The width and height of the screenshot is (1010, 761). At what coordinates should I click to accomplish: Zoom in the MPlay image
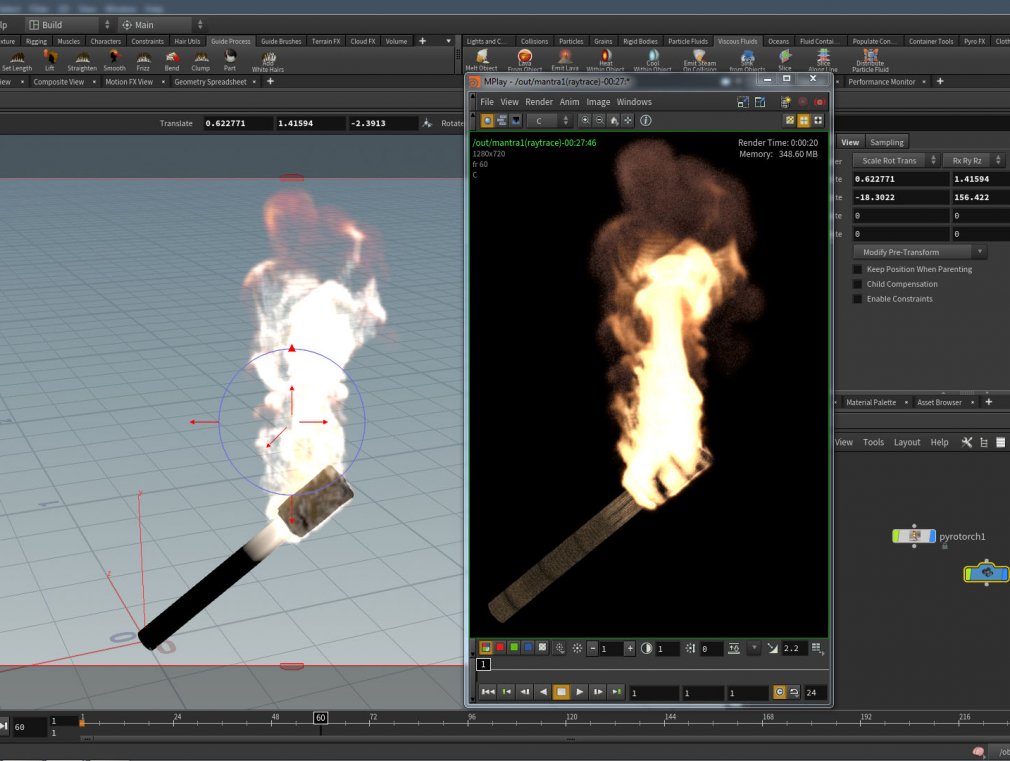[585, 120]
